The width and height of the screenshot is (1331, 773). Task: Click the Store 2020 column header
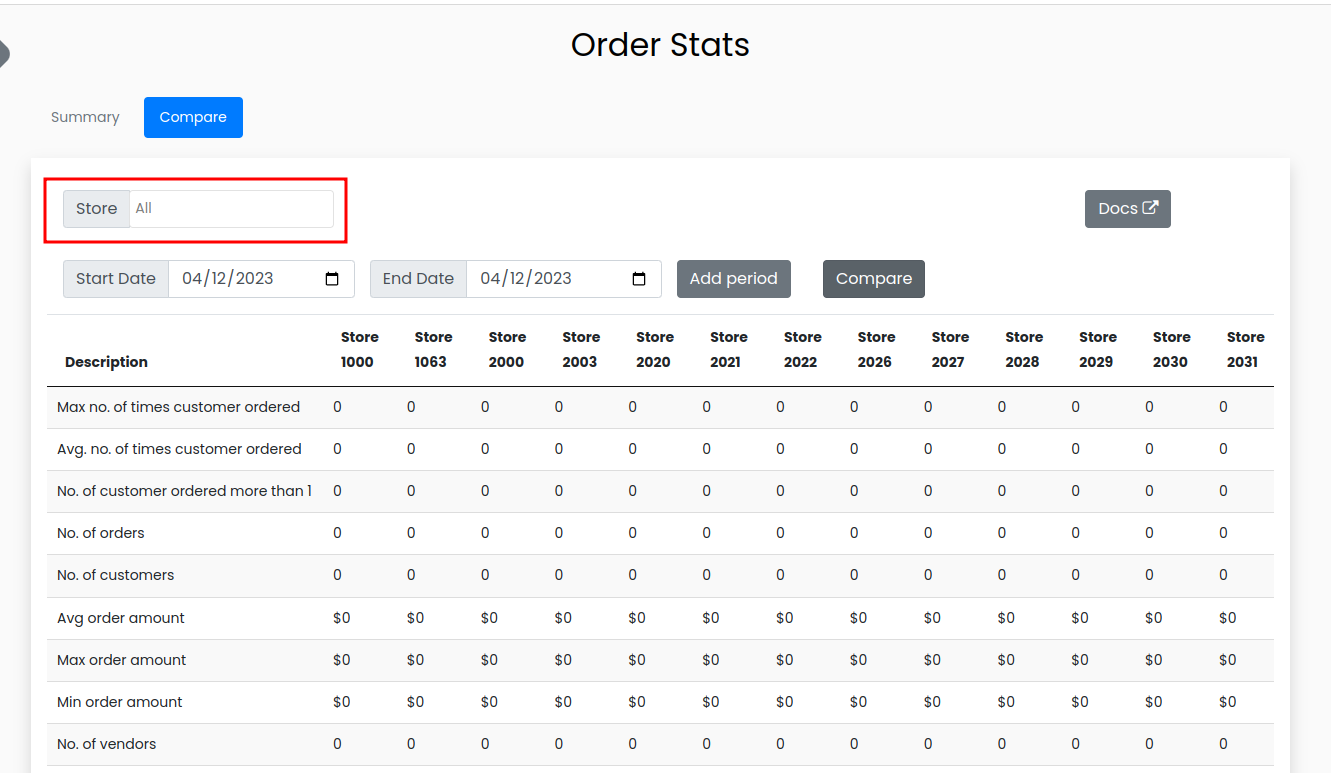click(654, 350)
